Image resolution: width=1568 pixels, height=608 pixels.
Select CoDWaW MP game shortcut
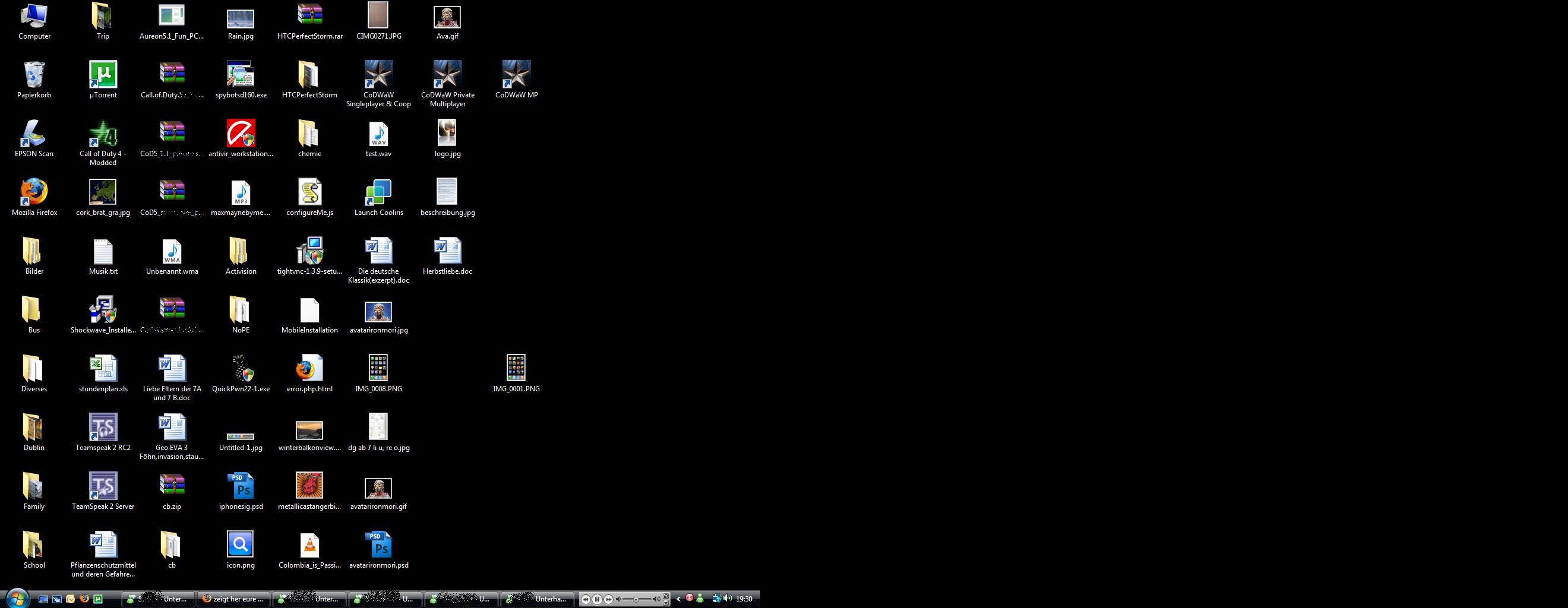(516, 75)
